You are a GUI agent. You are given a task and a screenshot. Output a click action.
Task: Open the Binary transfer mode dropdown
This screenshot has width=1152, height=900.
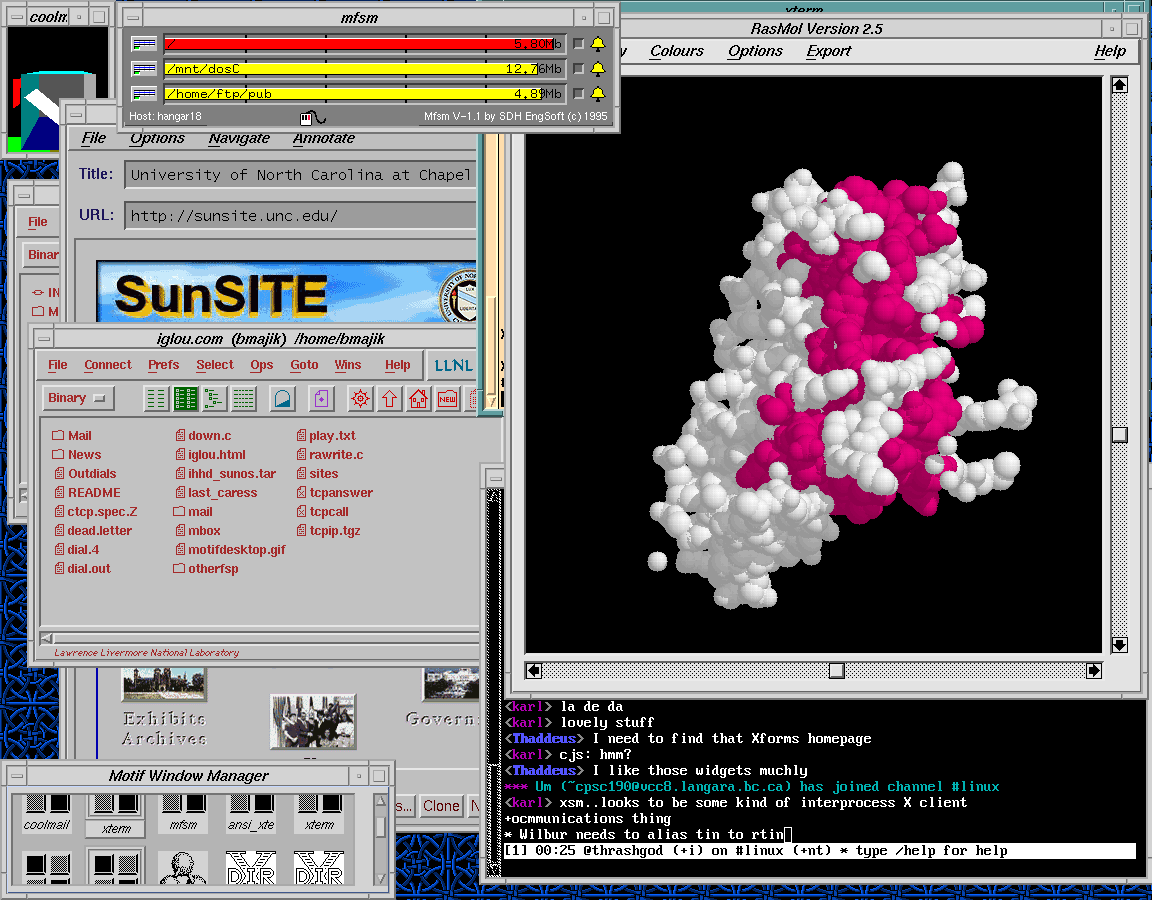78,398
